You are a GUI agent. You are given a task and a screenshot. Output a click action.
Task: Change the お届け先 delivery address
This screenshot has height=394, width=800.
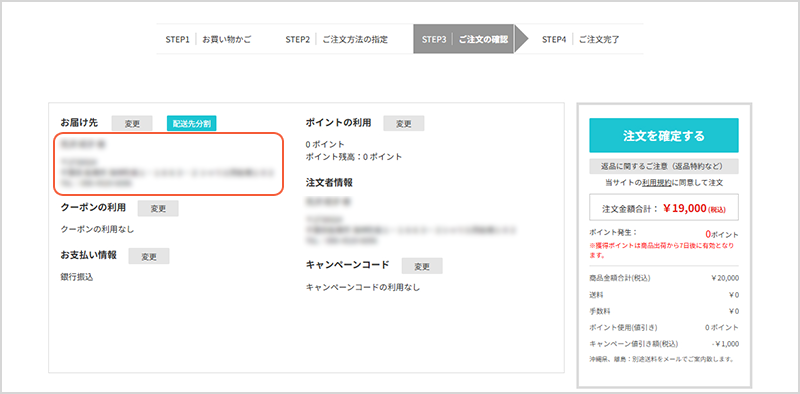(132, 124)
